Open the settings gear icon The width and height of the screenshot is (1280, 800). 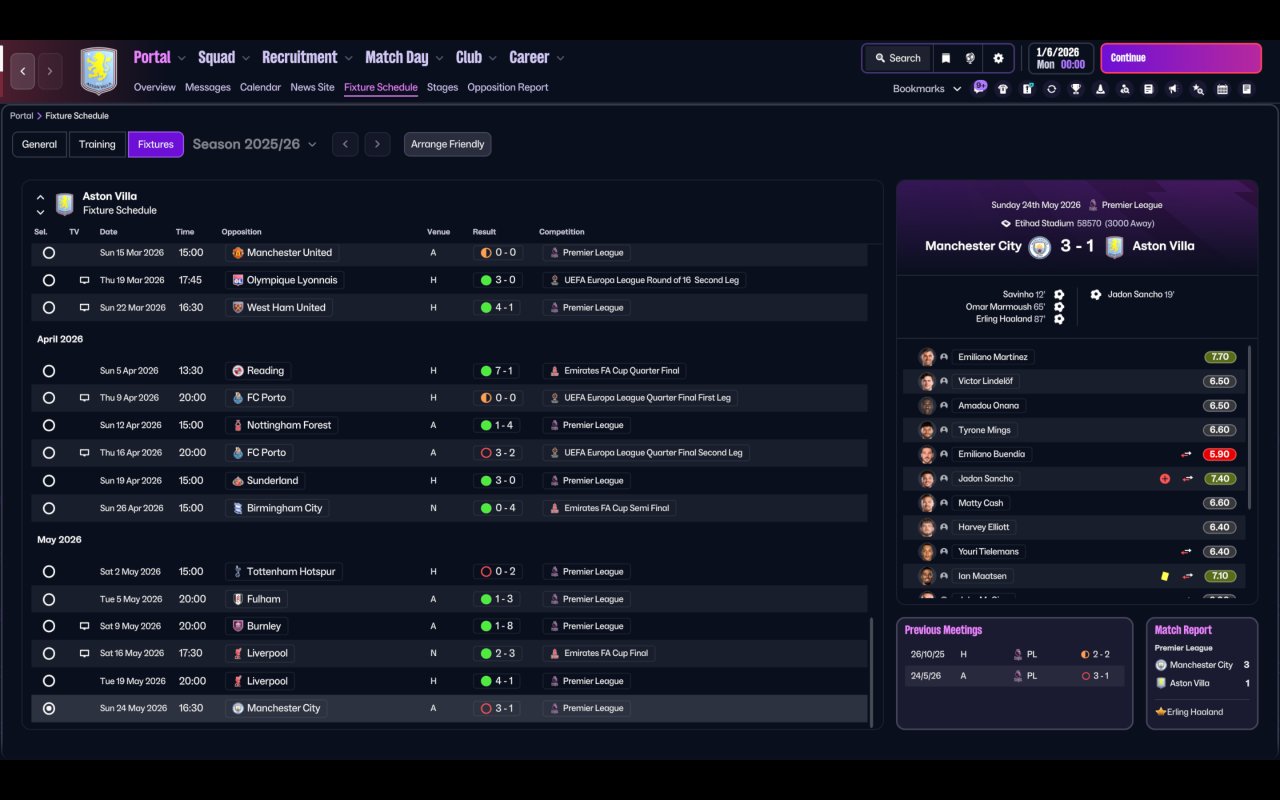point(998,58)
